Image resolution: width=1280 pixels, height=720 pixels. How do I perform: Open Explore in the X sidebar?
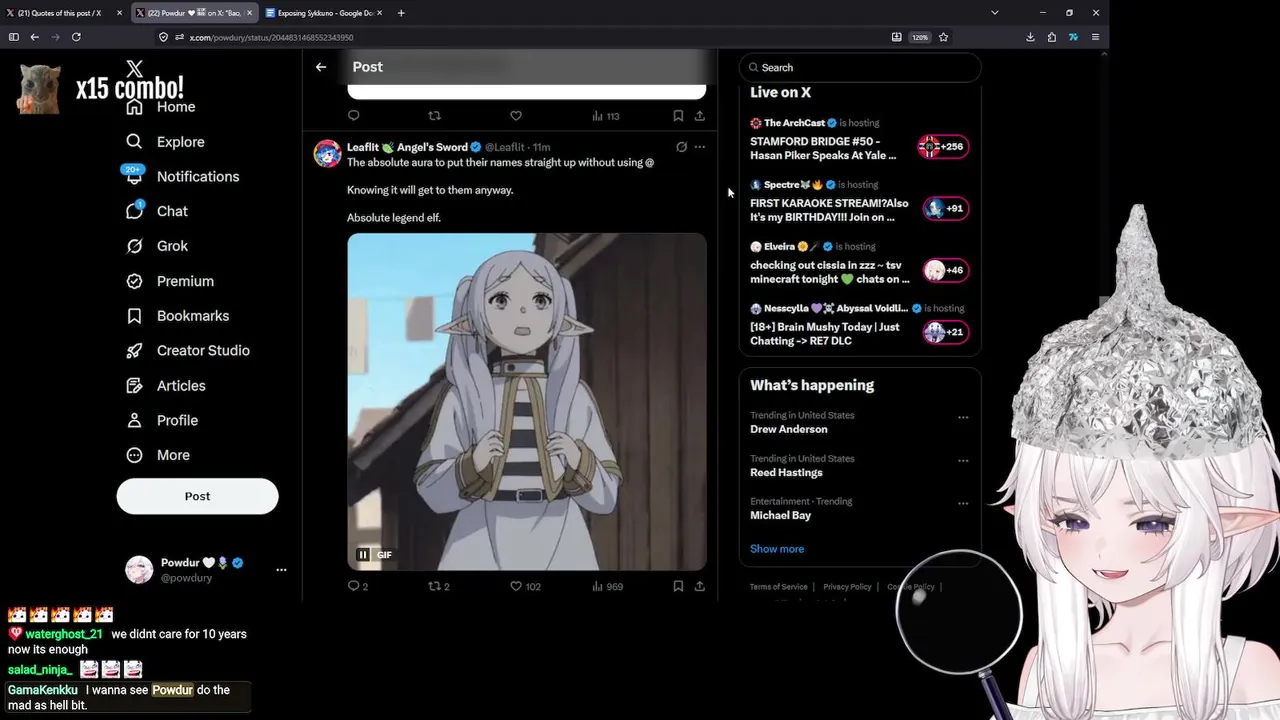166,142
